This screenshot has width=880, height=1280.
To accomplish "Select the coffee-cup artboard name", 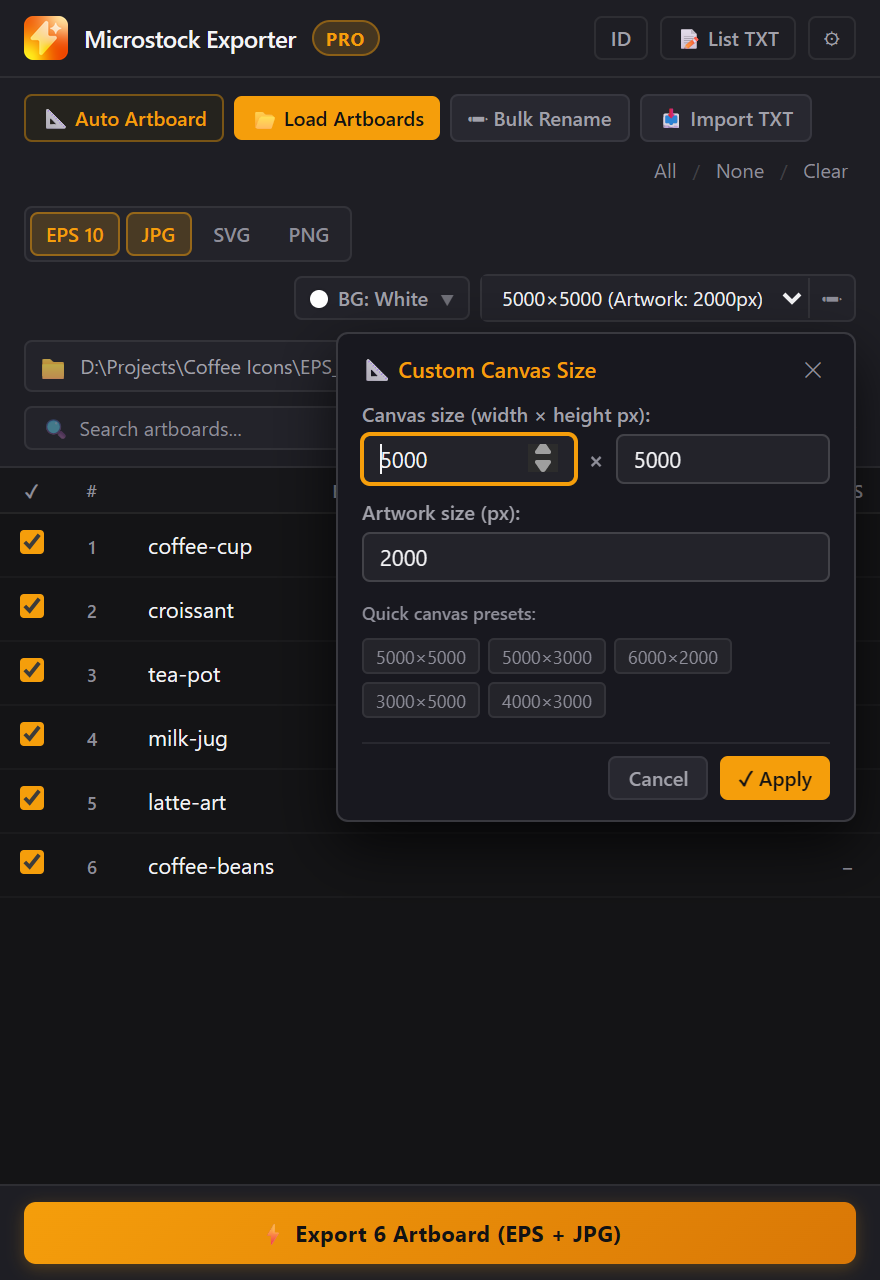I will coord(200,547).
